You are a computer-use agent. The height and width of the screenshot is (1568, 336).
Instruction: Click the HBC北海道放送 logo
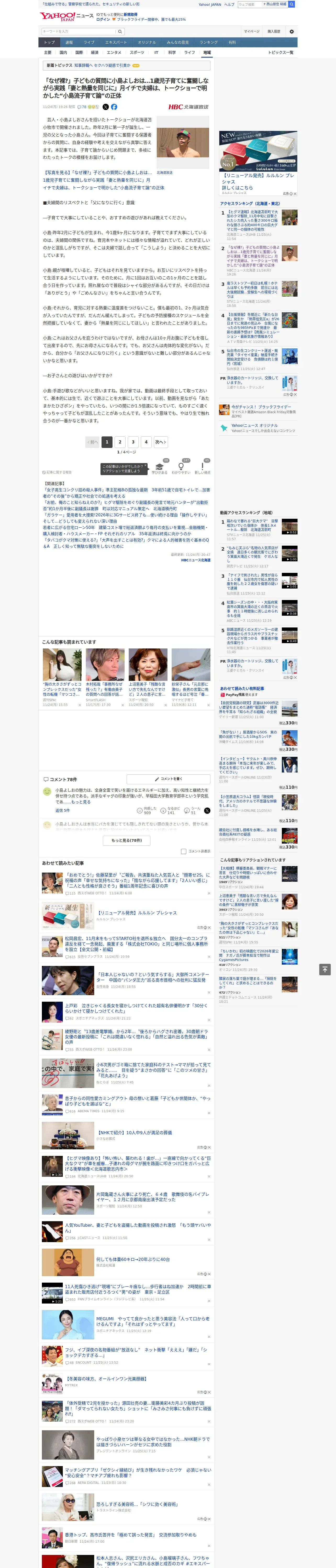point(188,107)
